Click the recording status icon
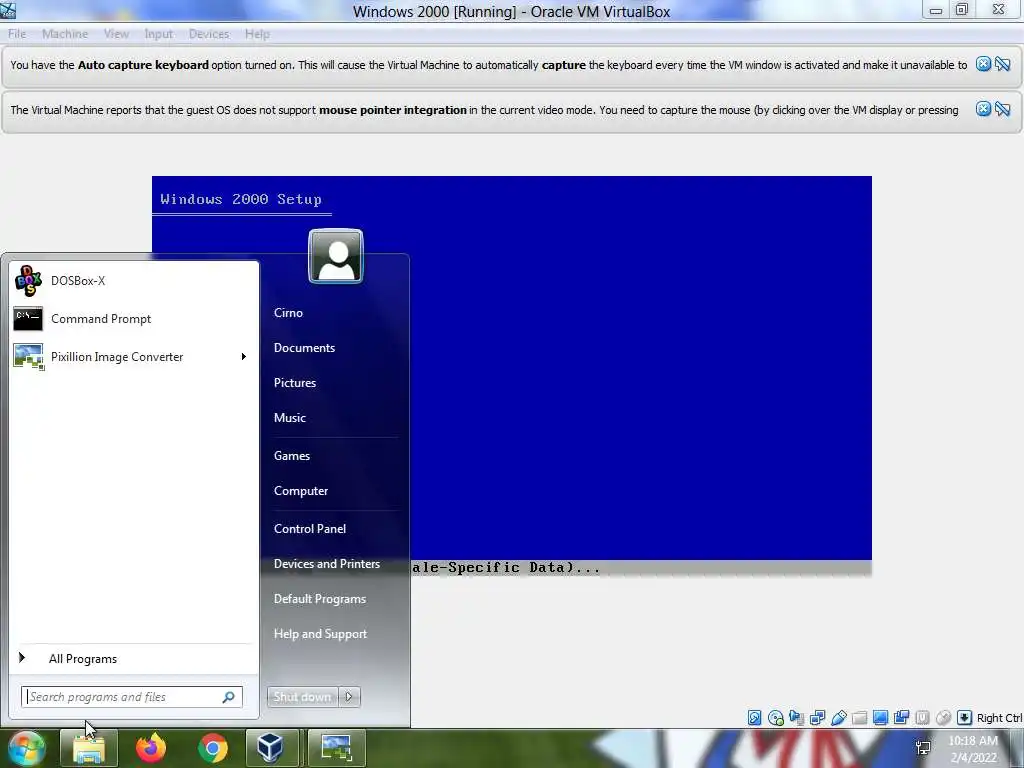This screenshot has width=1024, height=768. click(901, 718)
